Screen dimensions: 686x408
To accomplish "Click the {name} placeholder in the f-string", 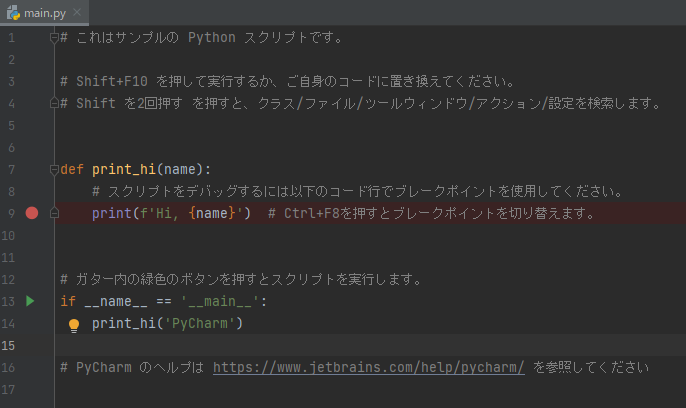I will 212,213.
